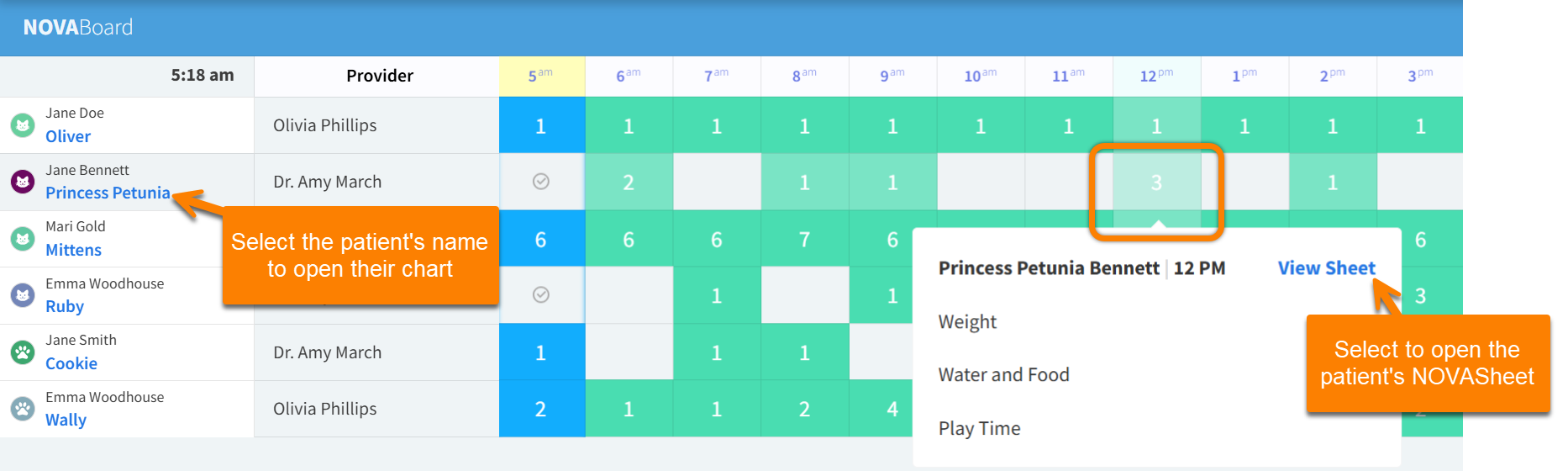Click Wally's gray paw icon
Viewport: 1568px width, 471px height.
(x=23, y=409)
